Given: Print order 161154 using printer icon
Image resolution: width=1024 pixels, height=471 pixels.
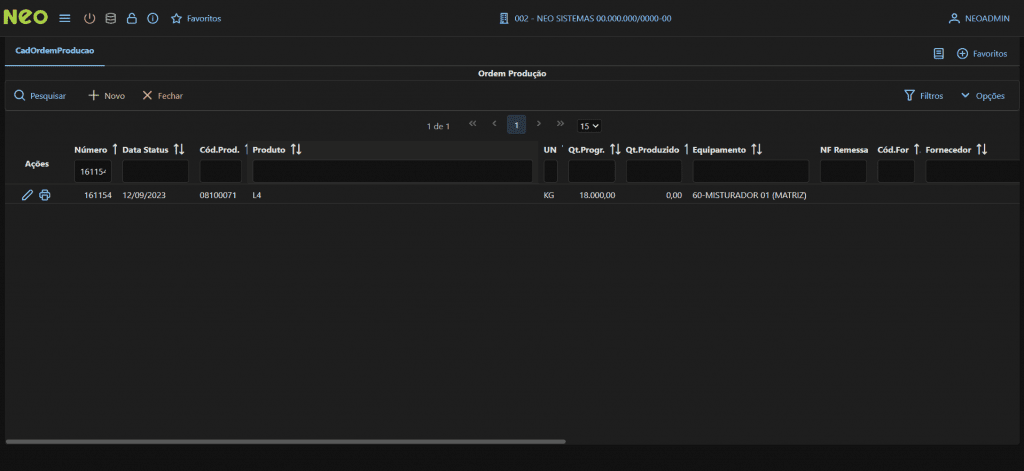Looking at the screenshot, I should tap(45, 195).
